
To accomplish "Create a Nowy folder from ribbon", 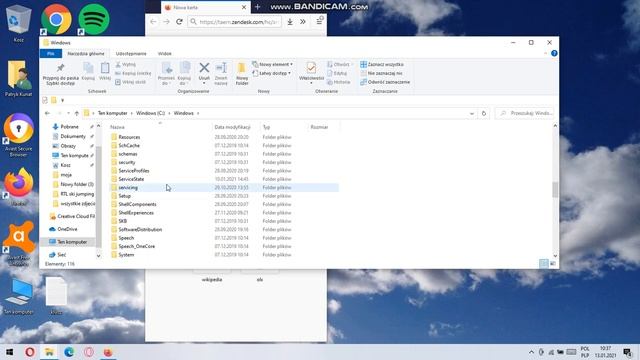I will coord(242,73).
